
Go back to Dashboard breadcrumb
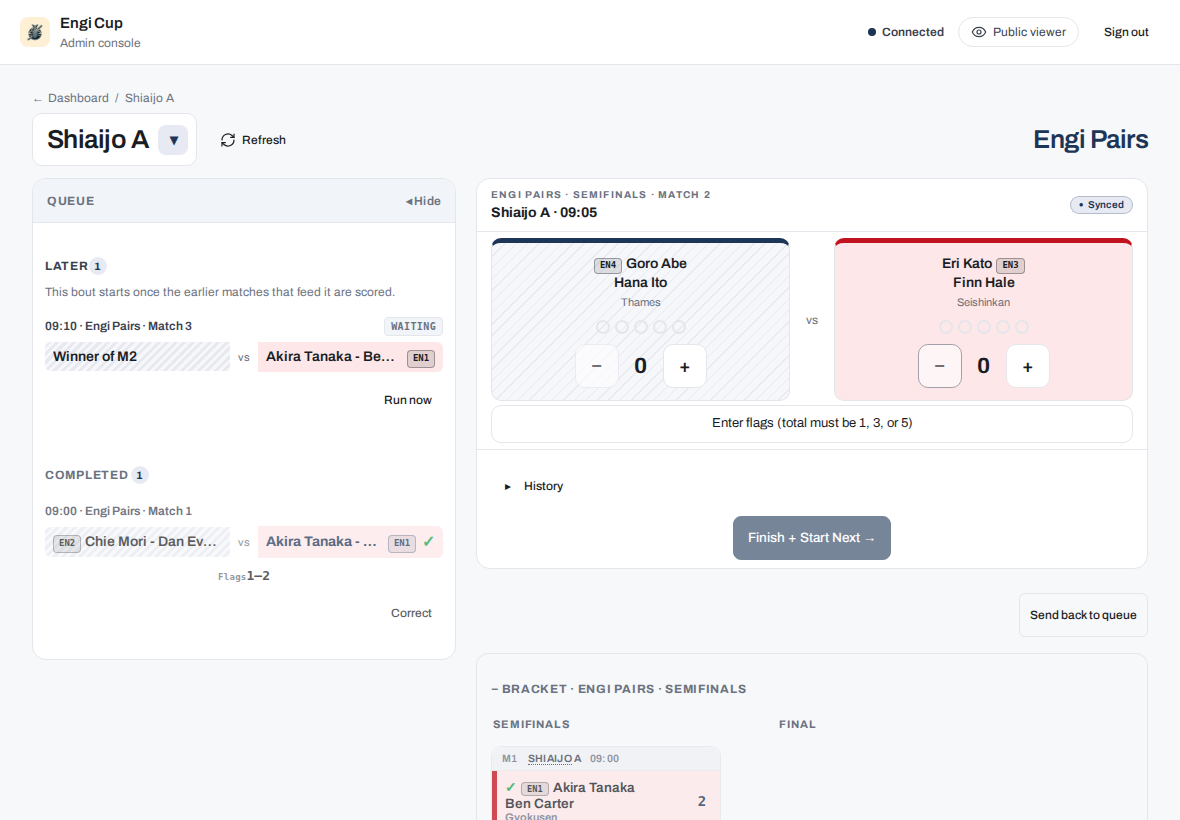click(78, 98)
